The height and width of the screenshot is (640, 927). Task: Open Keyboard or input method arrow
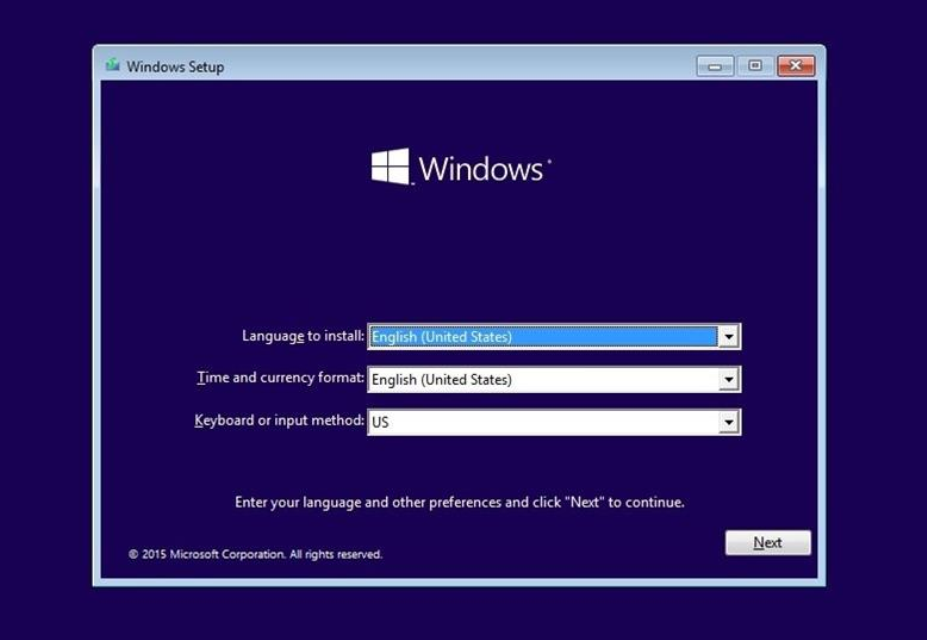point(728,422)
